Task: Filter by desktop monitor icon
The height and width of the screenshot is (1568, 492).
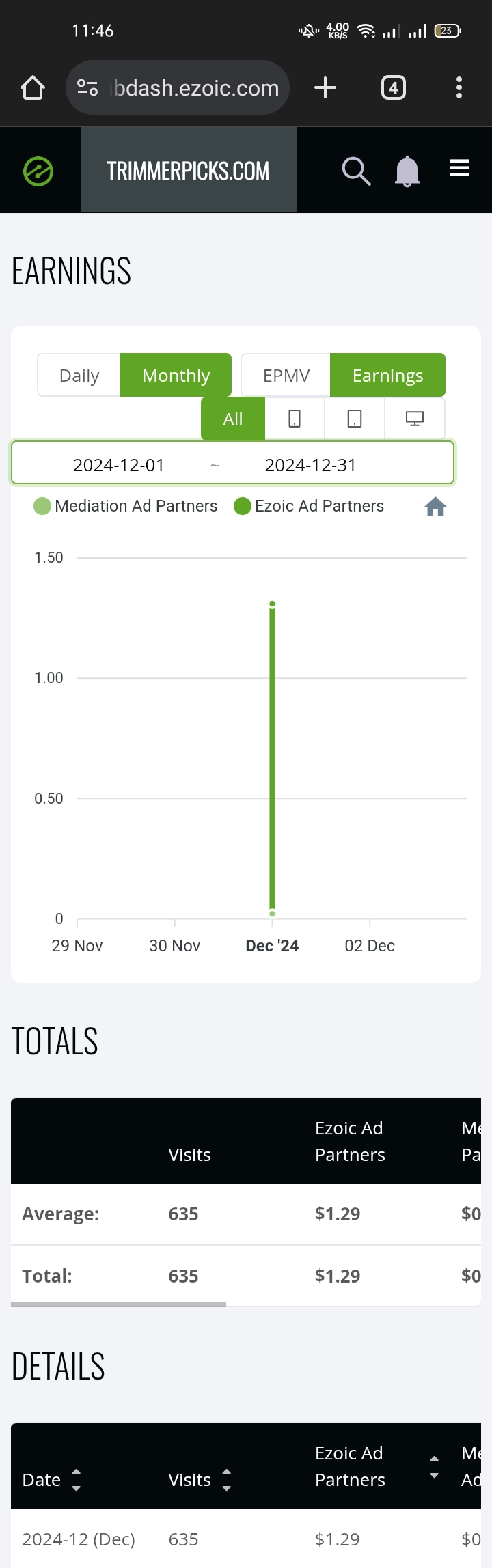Action: tap(415, 419)
